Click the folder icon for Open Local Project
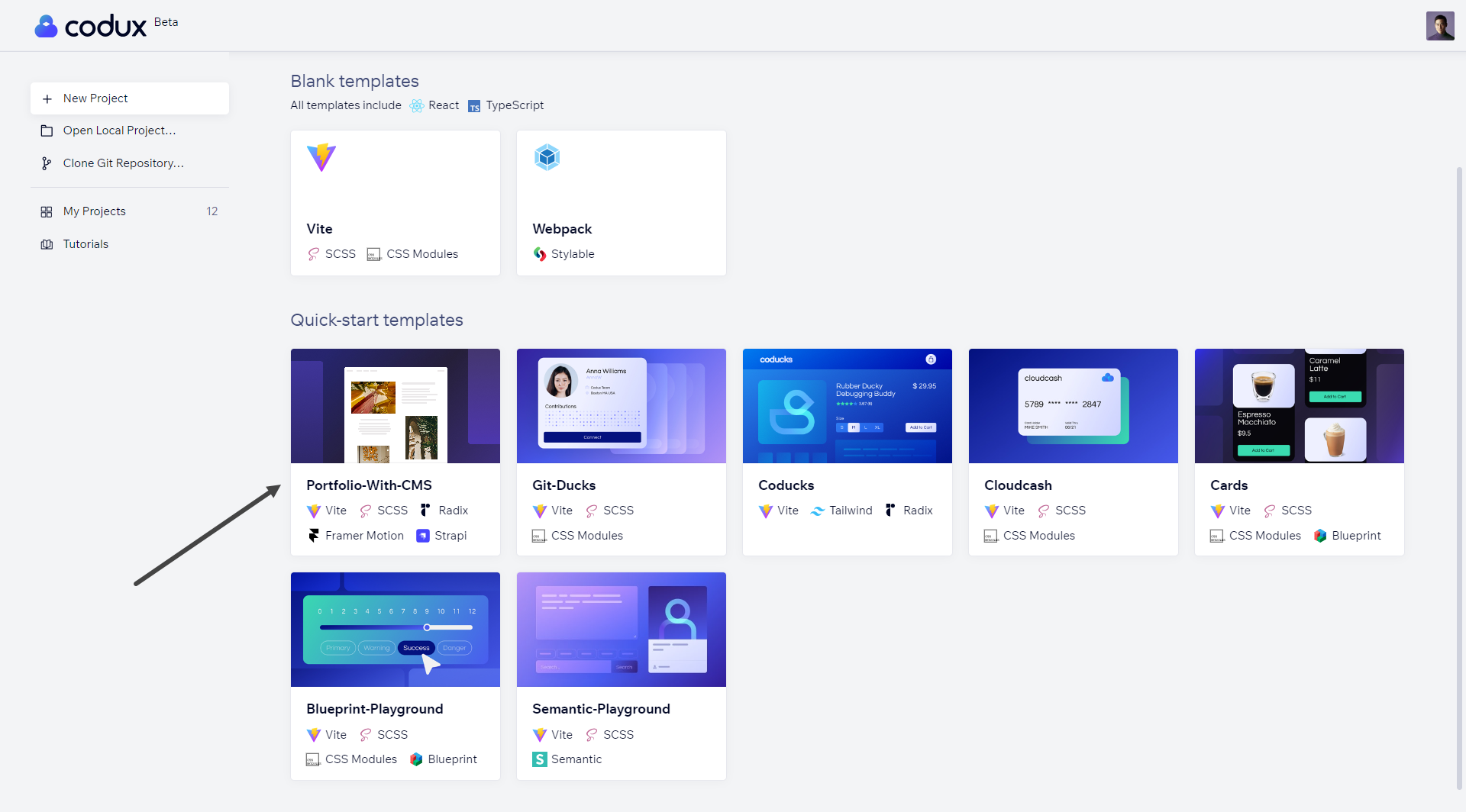The height and width of the screenshot is (812, 1466). click(x=47, y=131)
